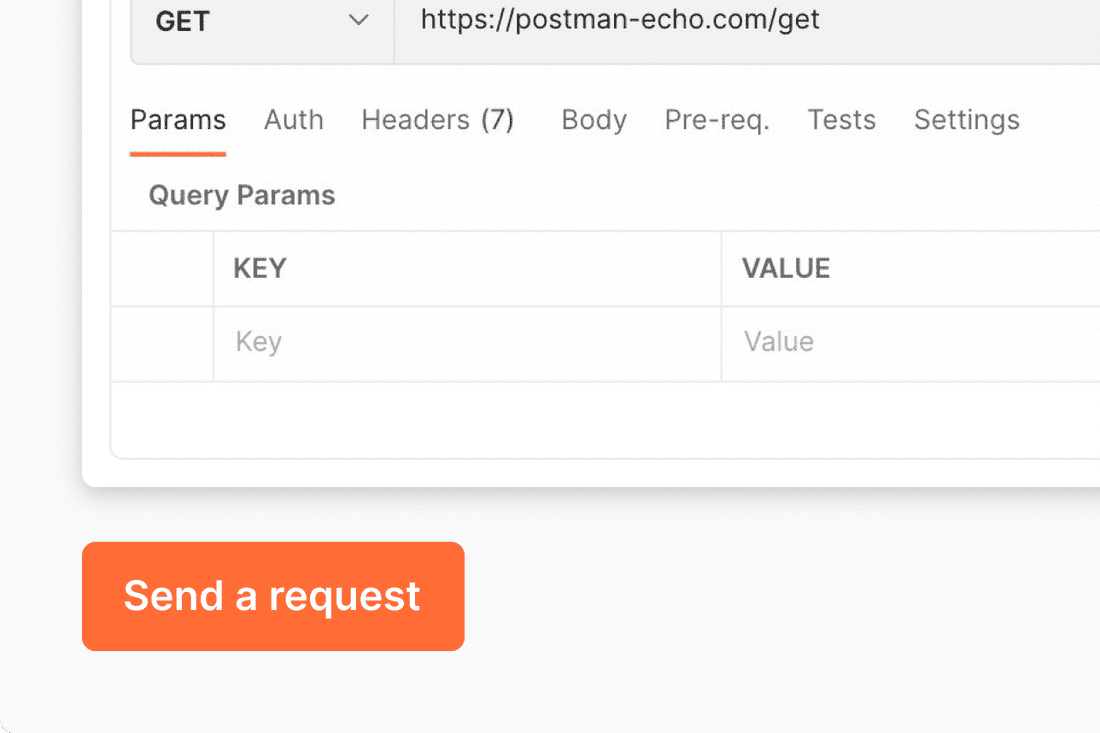Switch to the Tests tab
The image size is (1100, 733).
click(842, 120)
